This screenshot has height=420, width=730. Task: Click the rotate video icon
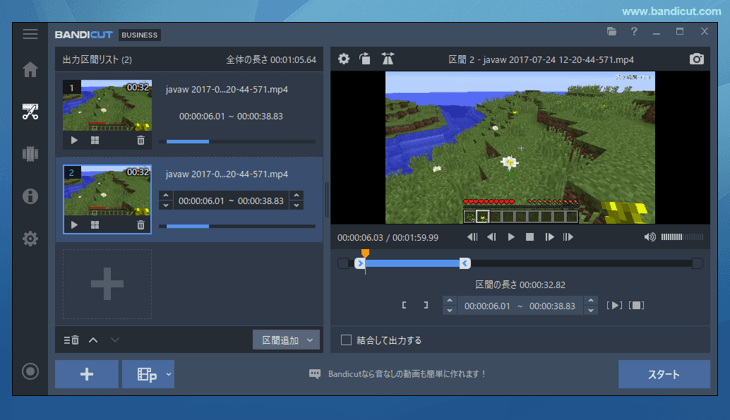tap(365, 59)
